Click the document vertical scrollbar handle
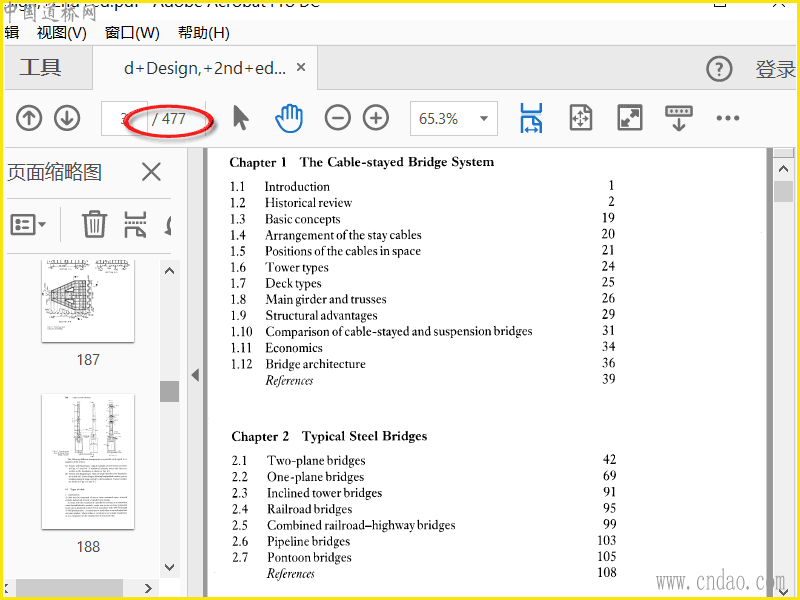The width and height of the screenshot is (800, 600). (784, 192)
